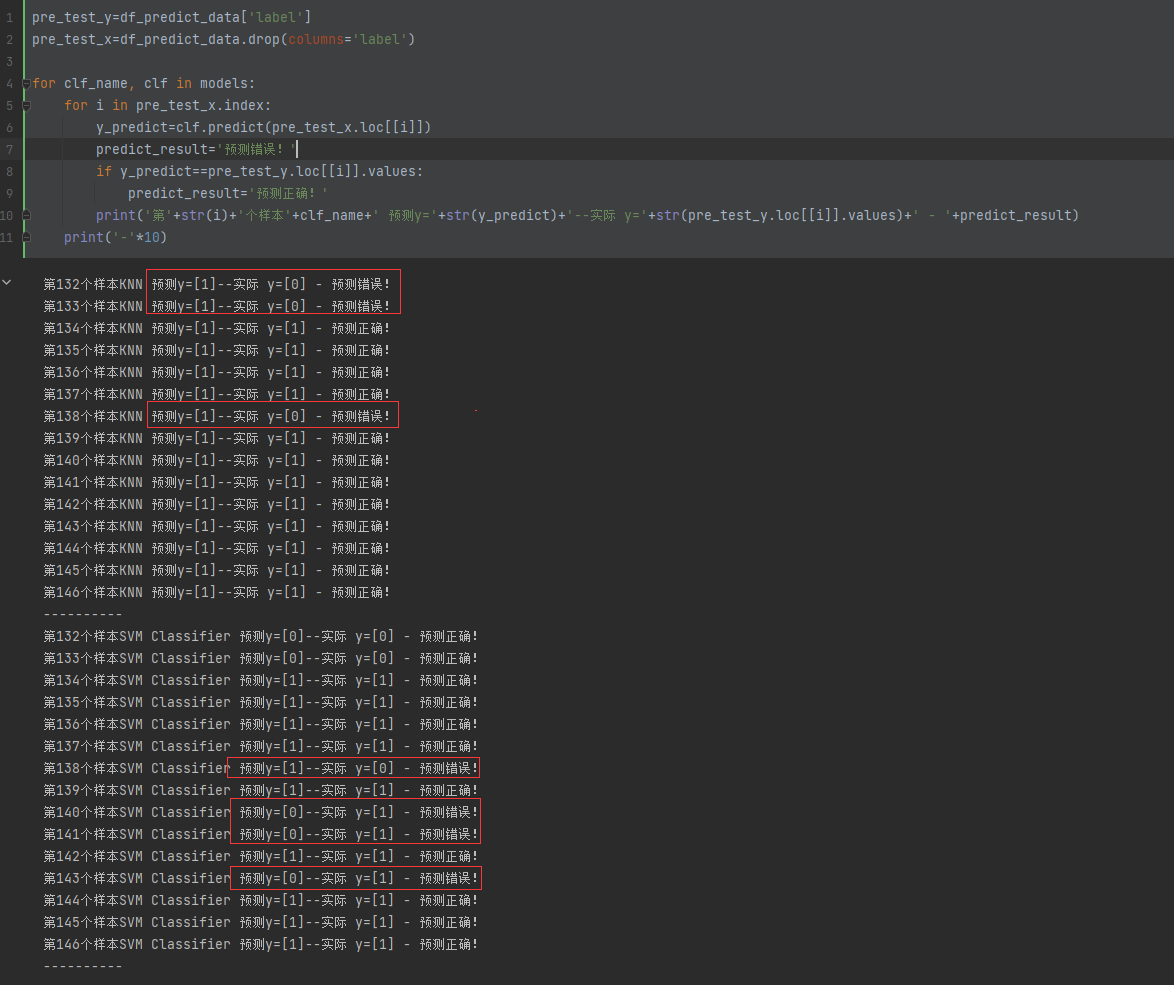Click line number 3 in the gutter
1174x985 pixels.
pos(9,62)
